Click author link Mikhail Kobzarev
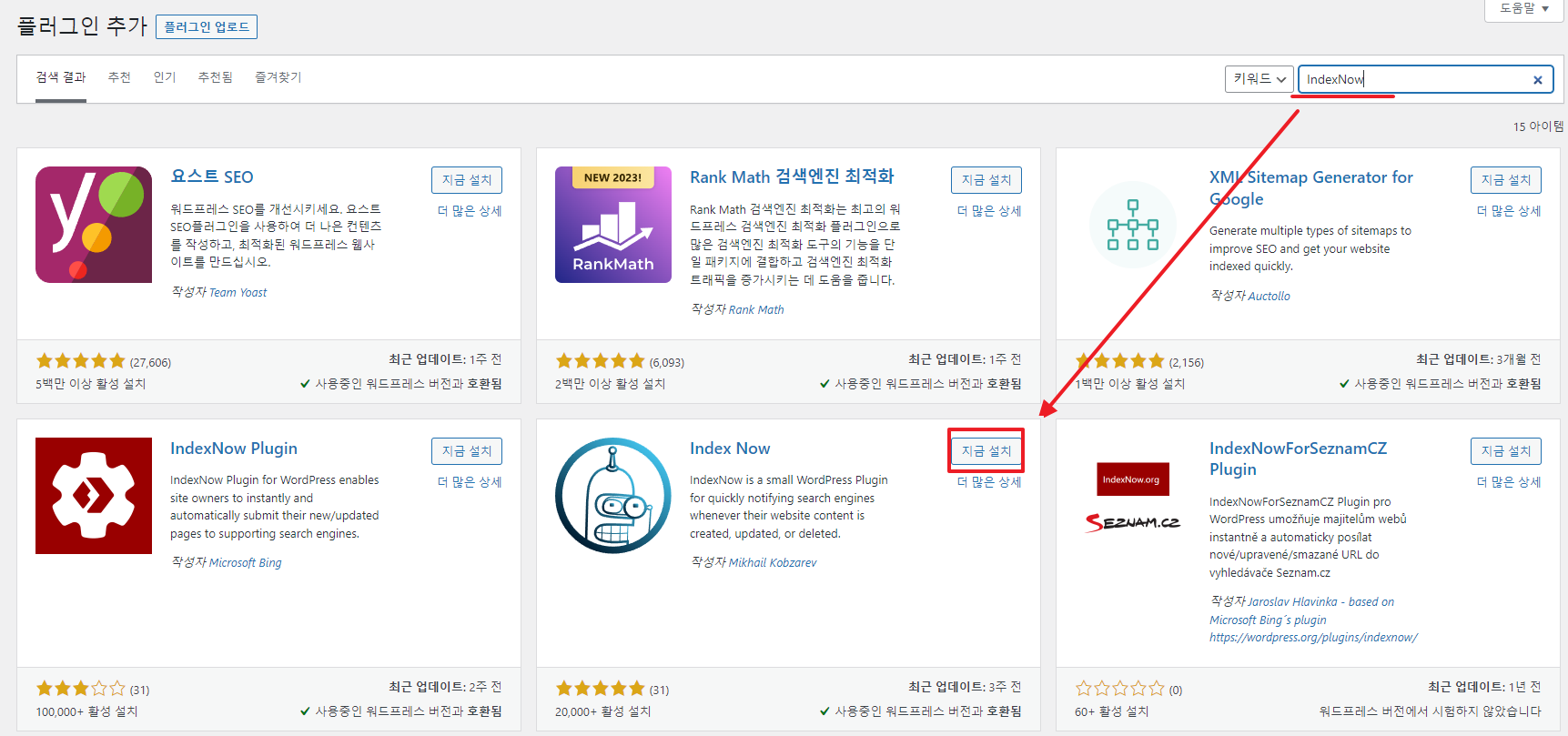Image resolution: width=1568 pixels, height=736 pixels. tap(773, 563)
